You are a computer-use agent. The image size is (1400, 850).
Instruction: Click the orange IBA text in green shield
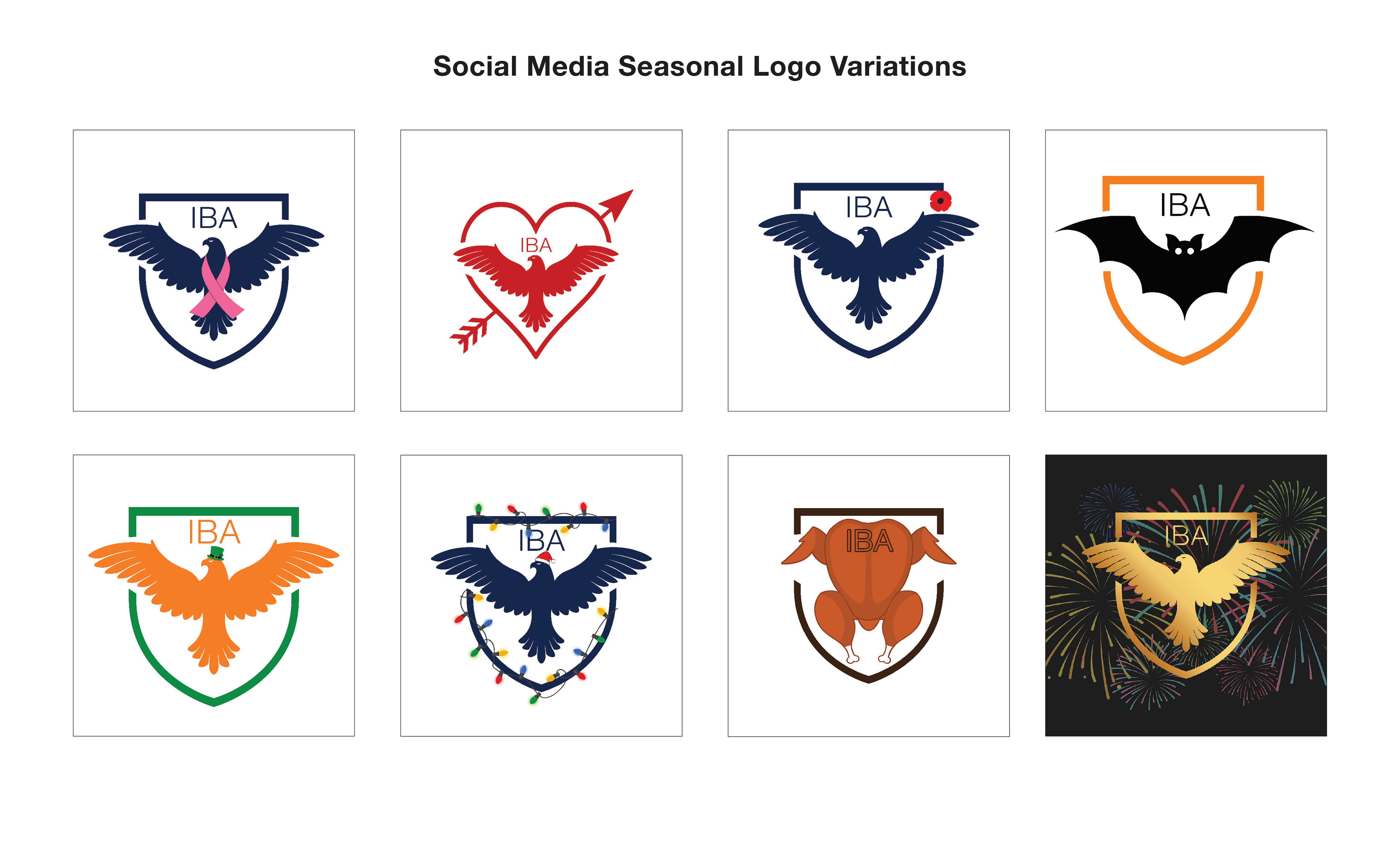click(214, 533)
